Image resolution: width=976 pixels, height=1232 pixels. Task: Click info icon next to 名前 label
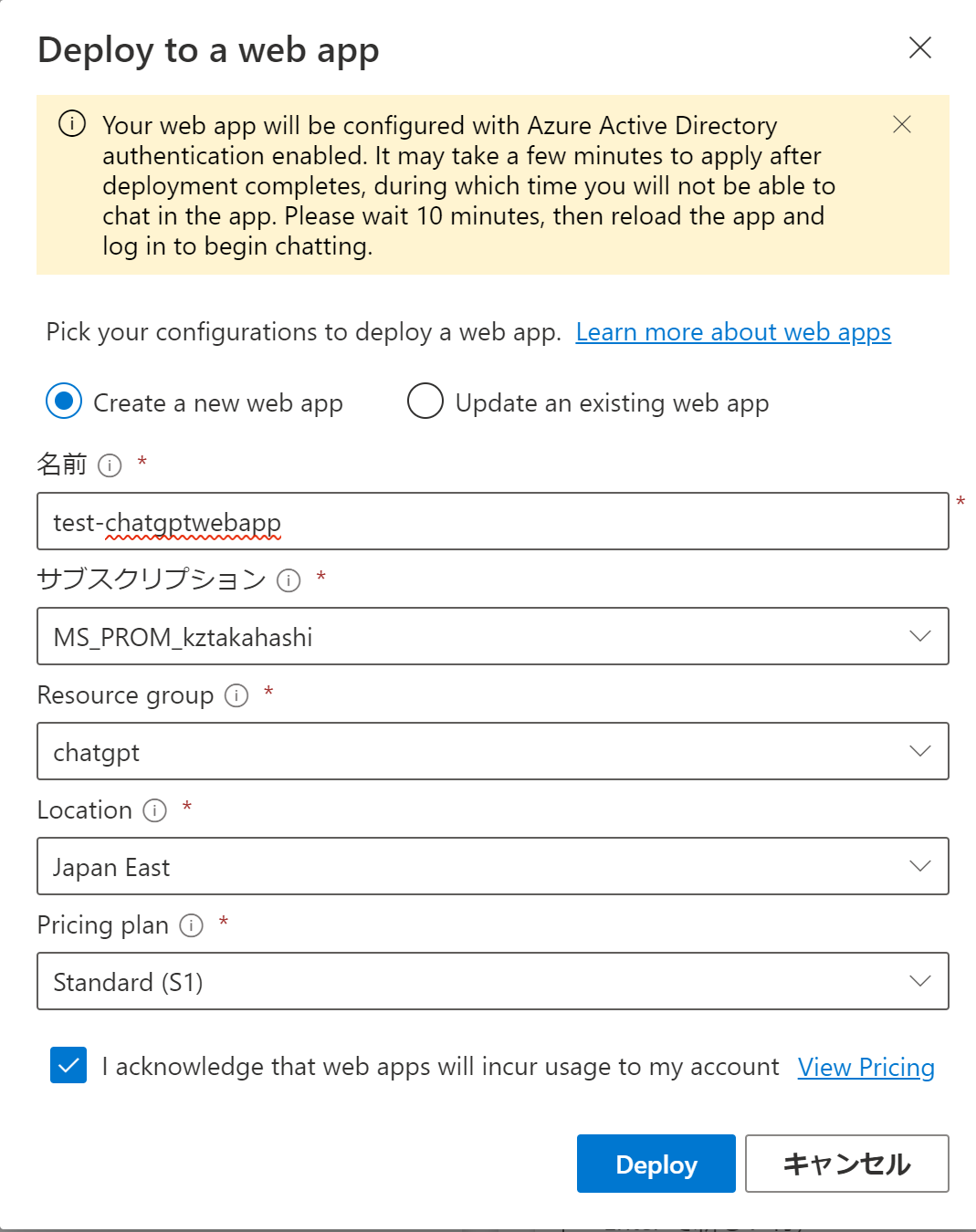coord(110,466)
